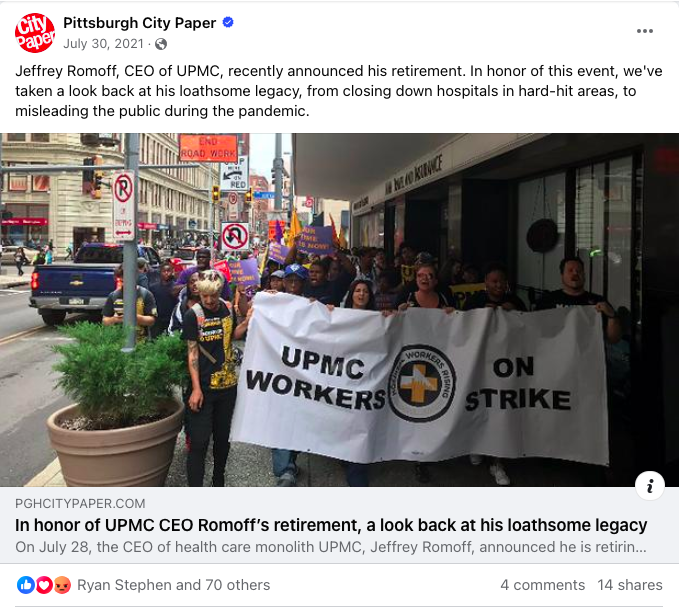Screen dimensions: 679x608
Task: Click the blue Like reaction icon
Action: (x=26, y=585)
